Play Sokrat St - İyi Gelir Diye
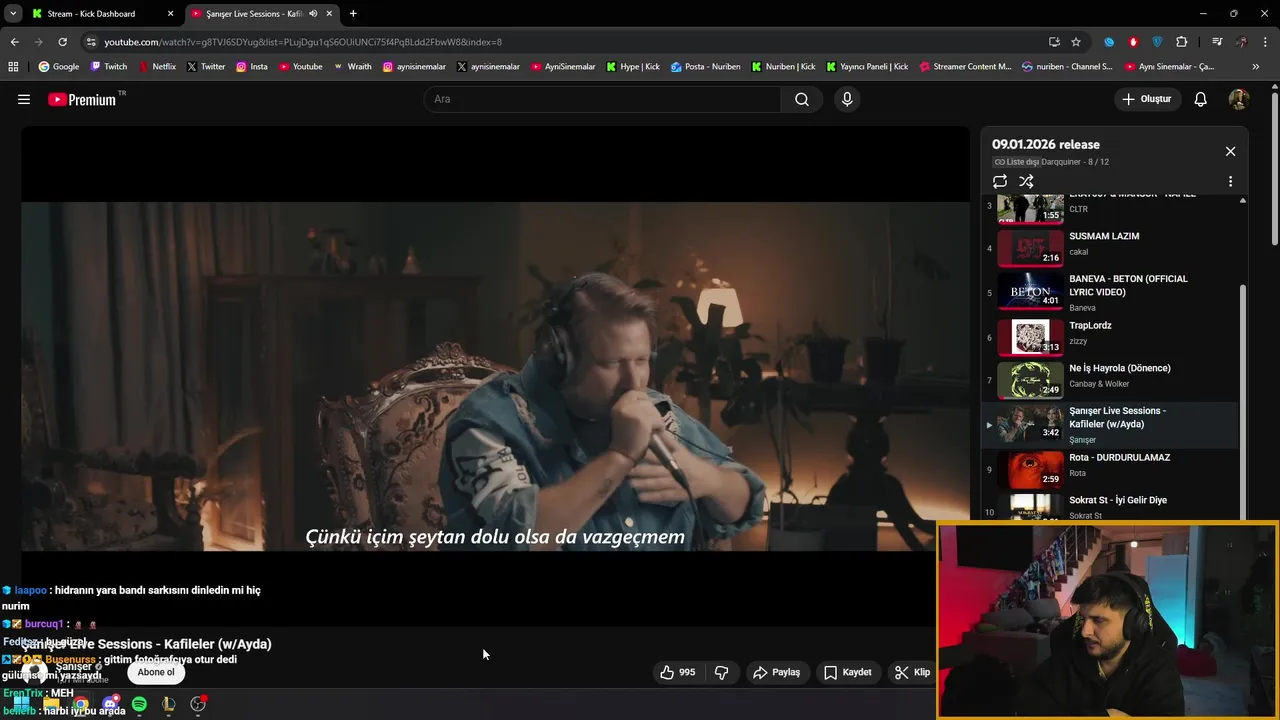1280x720 pixels. [x=1110, y=506]
